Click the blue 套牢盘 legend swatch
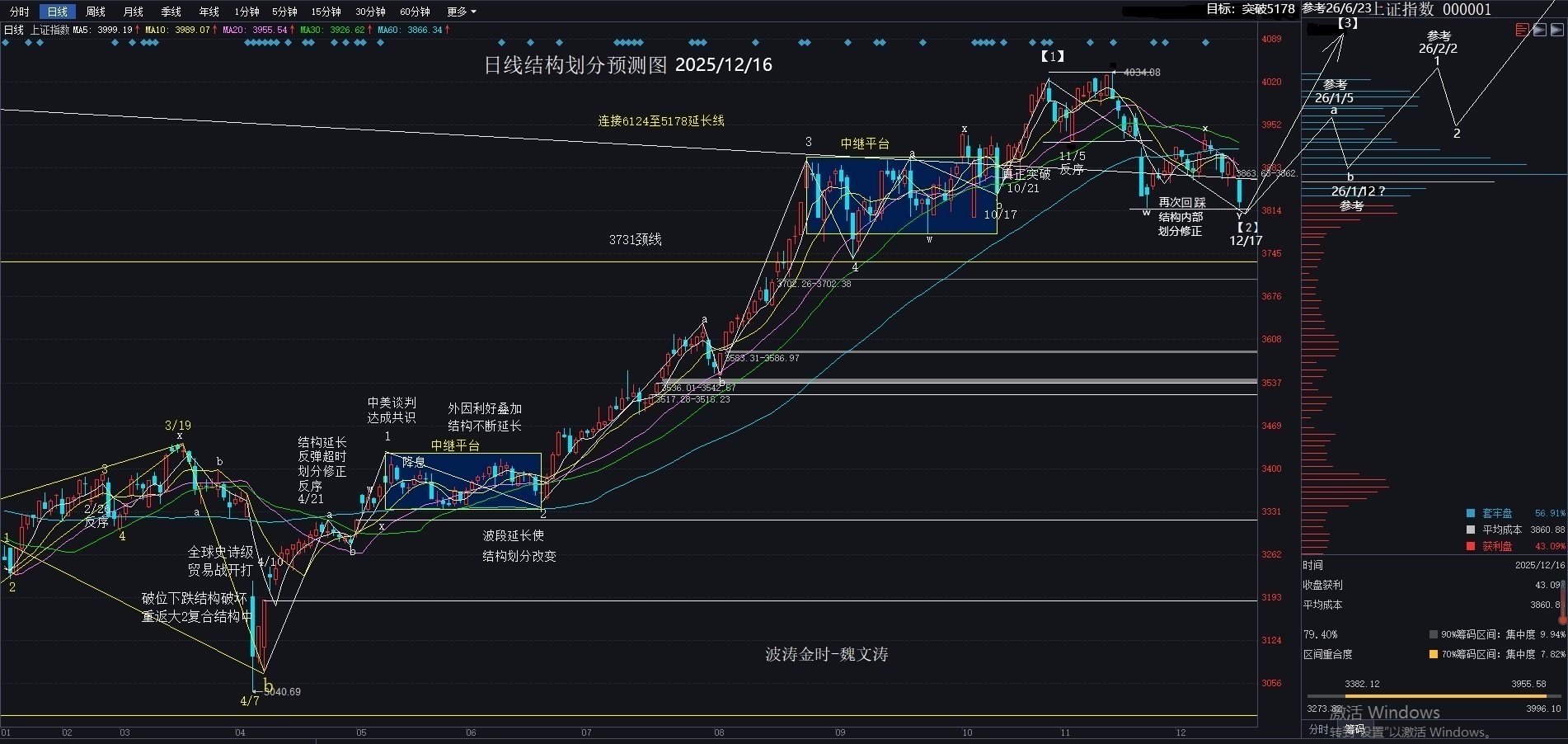 [x=1471, y=513]
